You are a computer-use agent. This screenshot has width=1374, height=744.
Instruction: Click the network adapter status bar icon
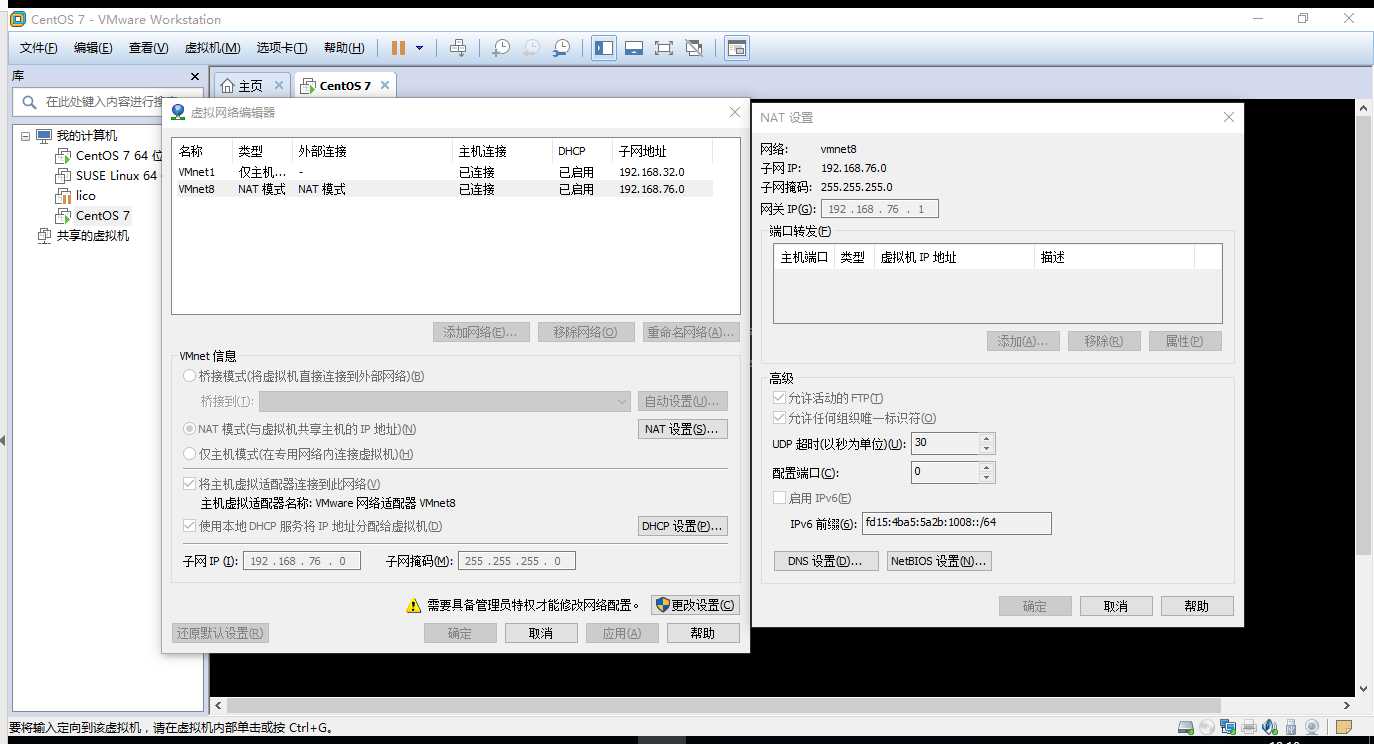point(1228,727)
